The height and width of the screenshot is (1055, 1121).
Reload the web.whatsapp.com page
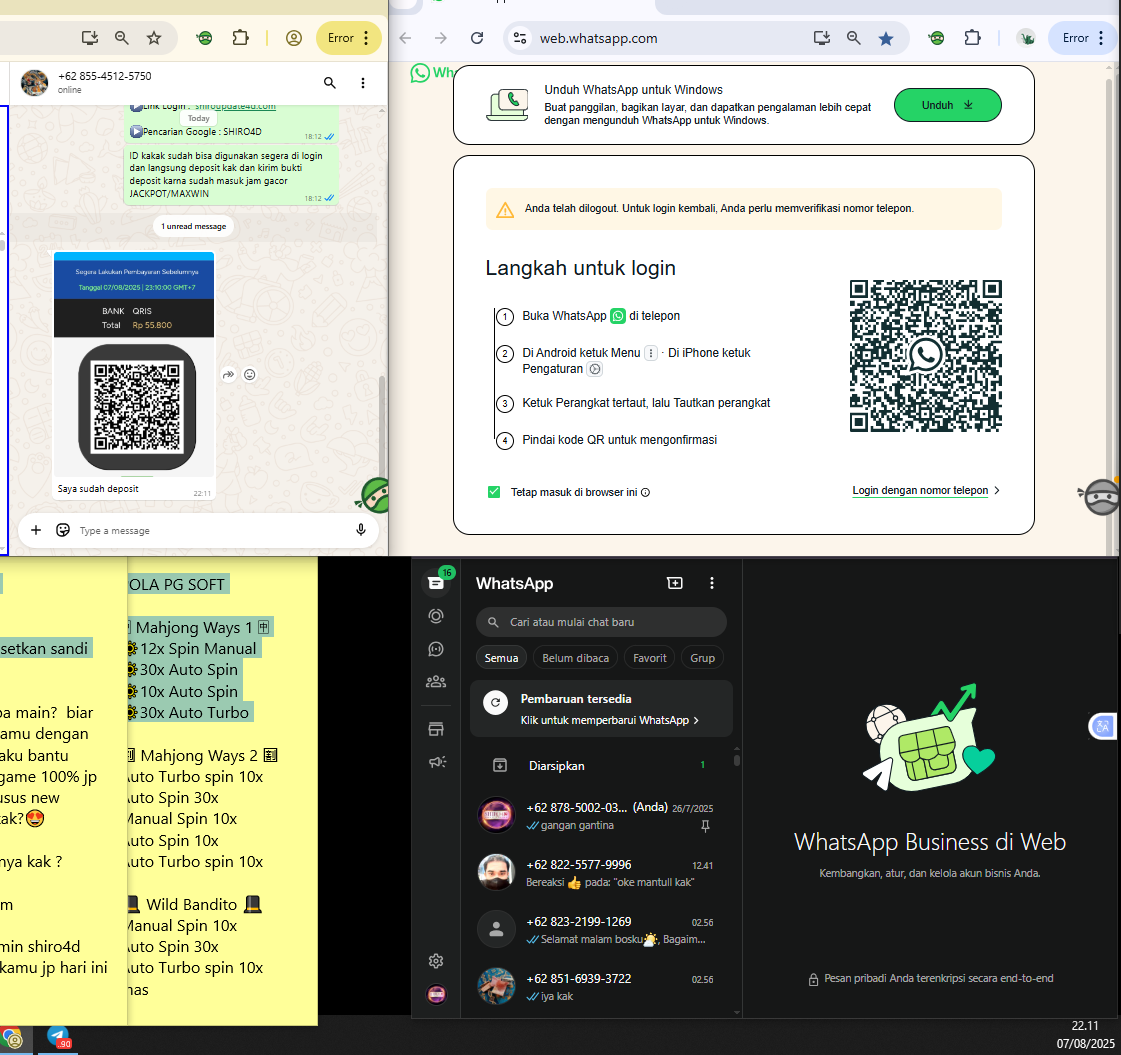coord(477,38)
